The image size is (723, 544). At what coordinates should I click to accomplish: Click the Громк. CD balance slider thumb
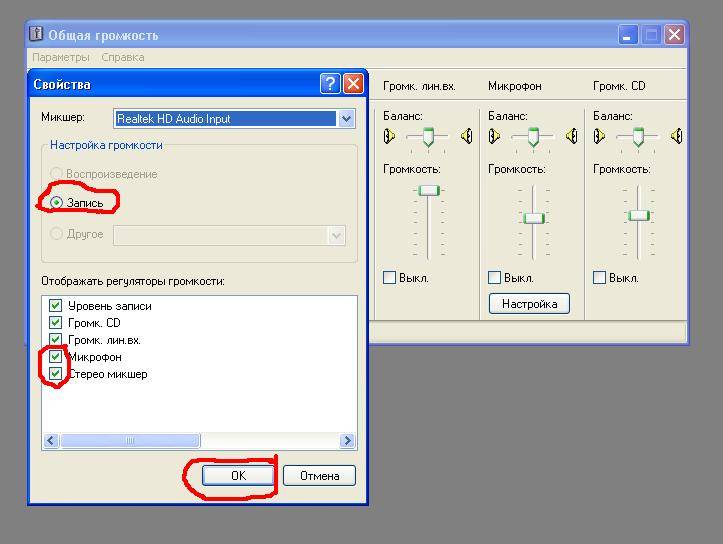(x=639, y=137)
